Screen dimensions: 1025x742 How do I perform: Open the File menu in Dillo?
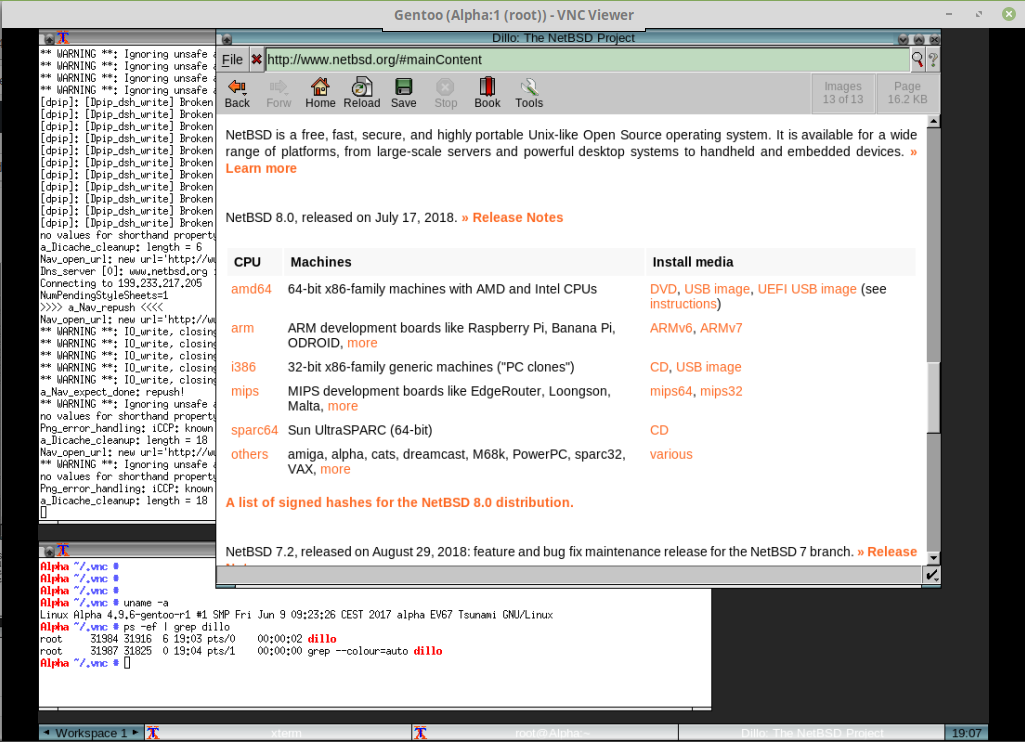coord(232,59)
